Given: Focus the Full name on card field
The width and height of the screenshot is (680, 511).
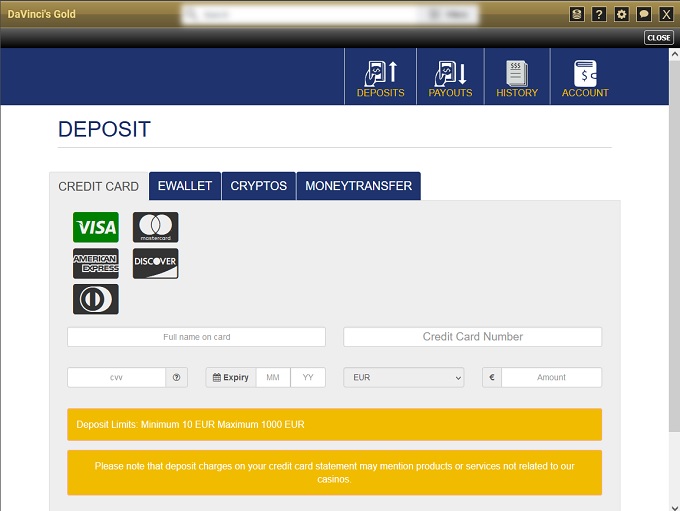Looking at the screenshot, I should point(196,337).
